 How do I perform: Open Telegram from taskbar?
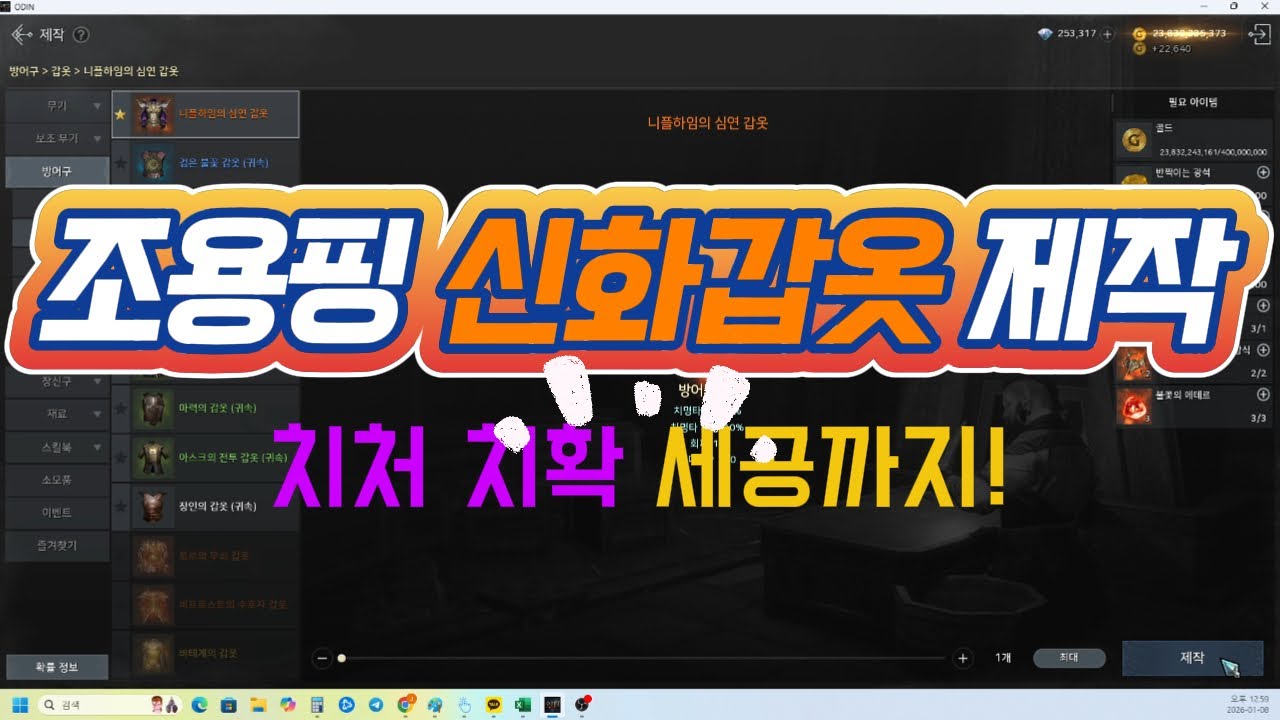[x=375, y=704]
